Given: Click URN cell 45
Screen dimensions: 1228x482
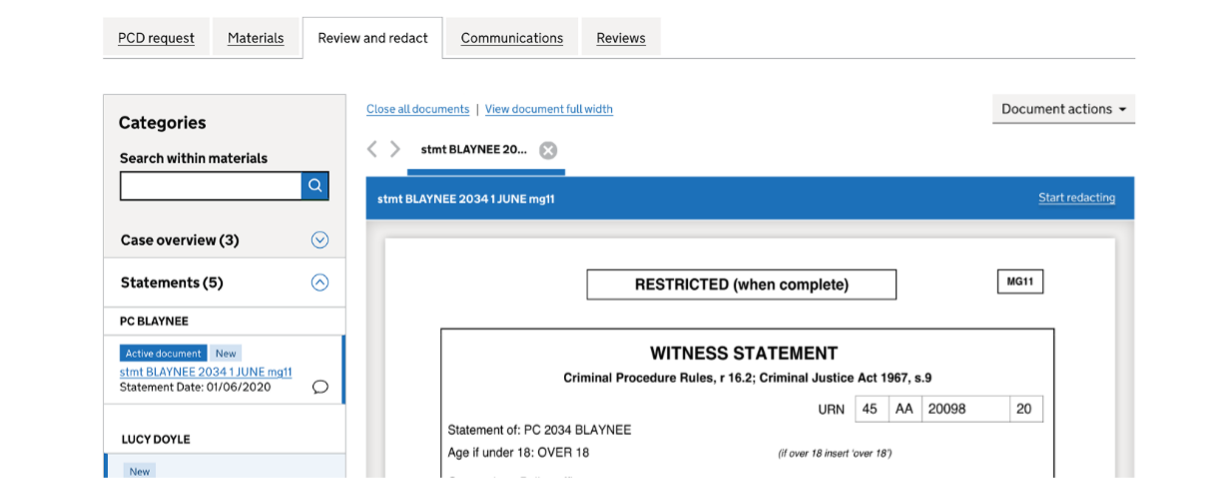Looking at the screenshot, I should click(x=869, y=409).
